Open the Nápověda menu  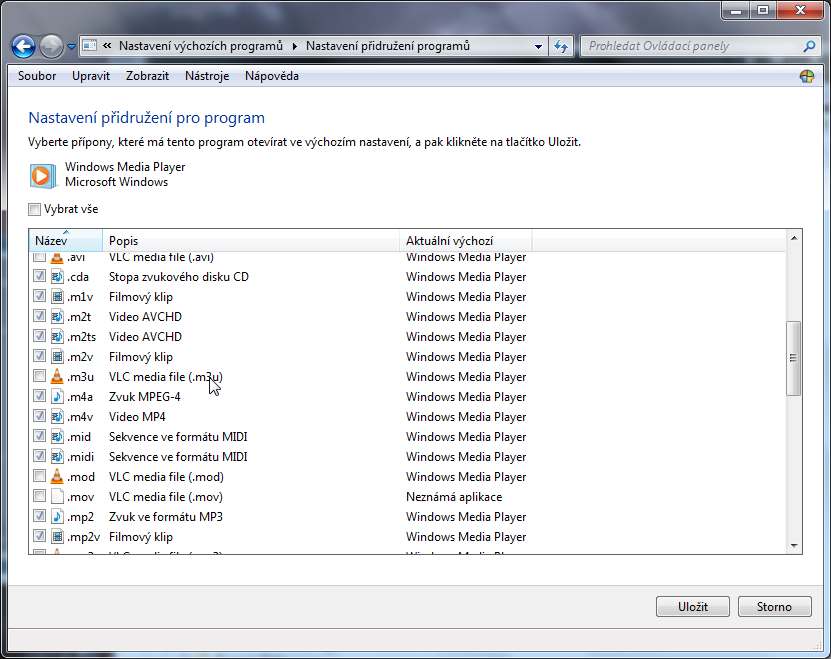click(272, 76)
